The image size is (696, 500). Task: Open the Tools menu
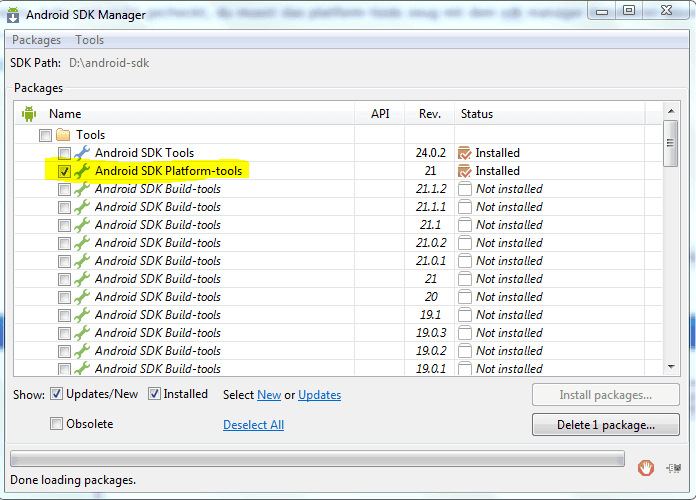click(89, 40)
